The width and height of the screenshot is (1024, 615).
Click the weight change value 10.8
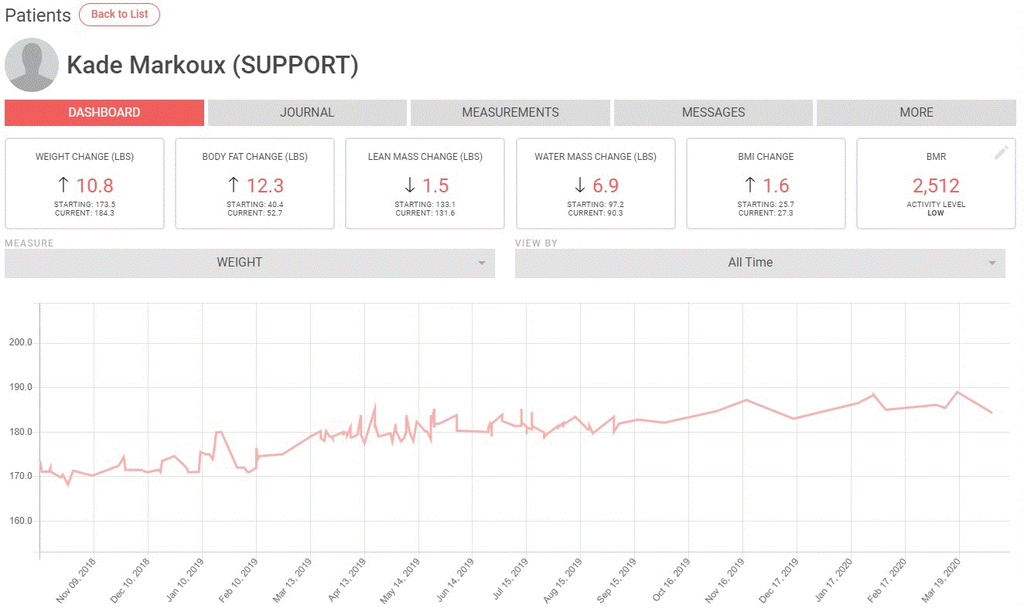pyautogui.click(x=95, y=186)
